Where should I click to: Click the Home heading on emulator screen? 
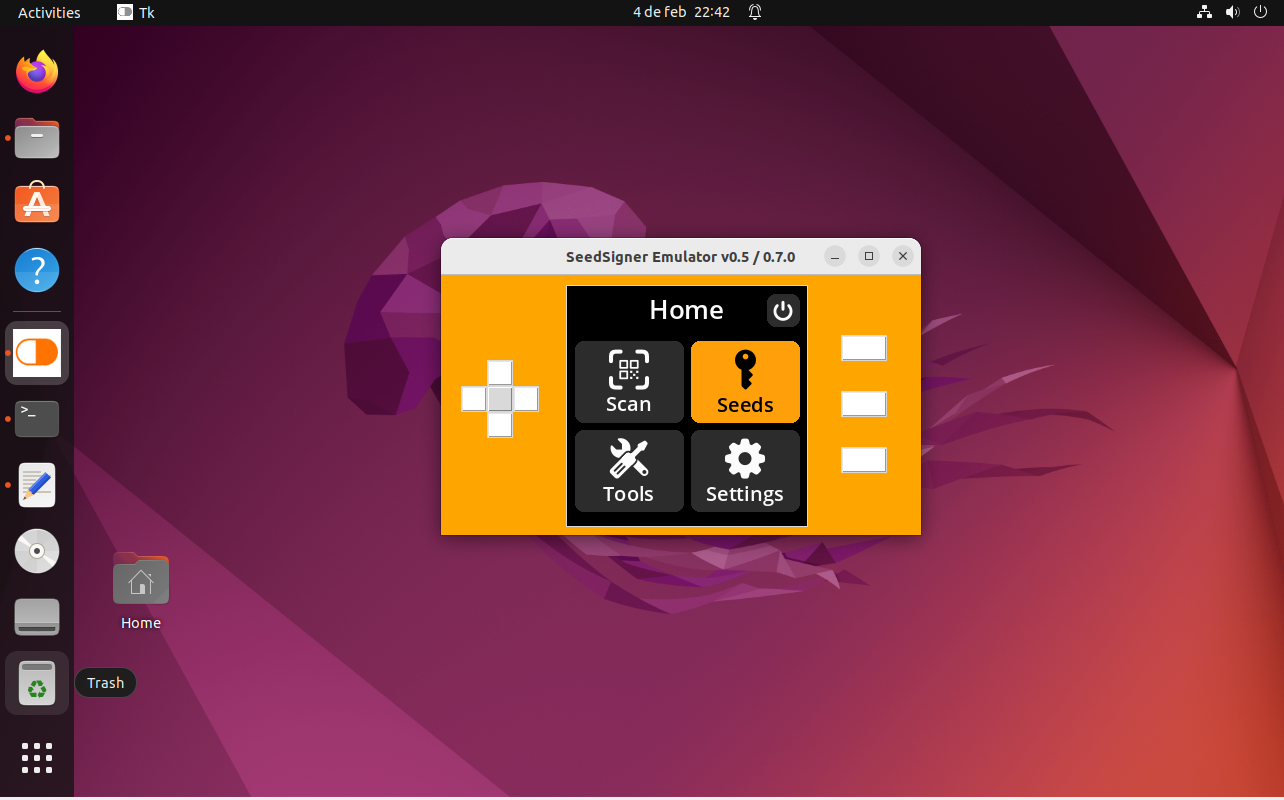tap(686, 310)
